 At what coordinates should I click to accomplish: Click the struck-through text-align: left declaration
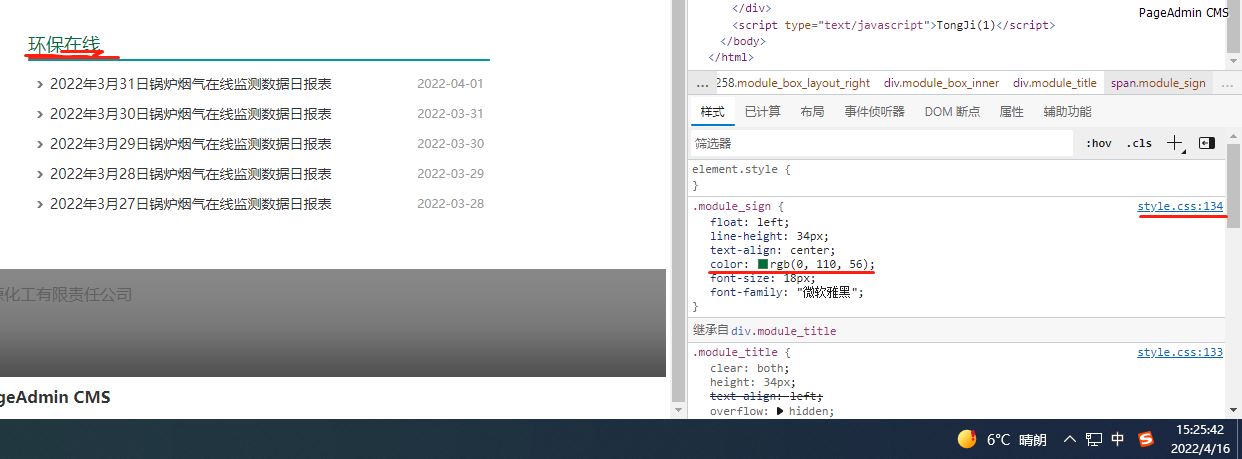click(x=766, y=396)
